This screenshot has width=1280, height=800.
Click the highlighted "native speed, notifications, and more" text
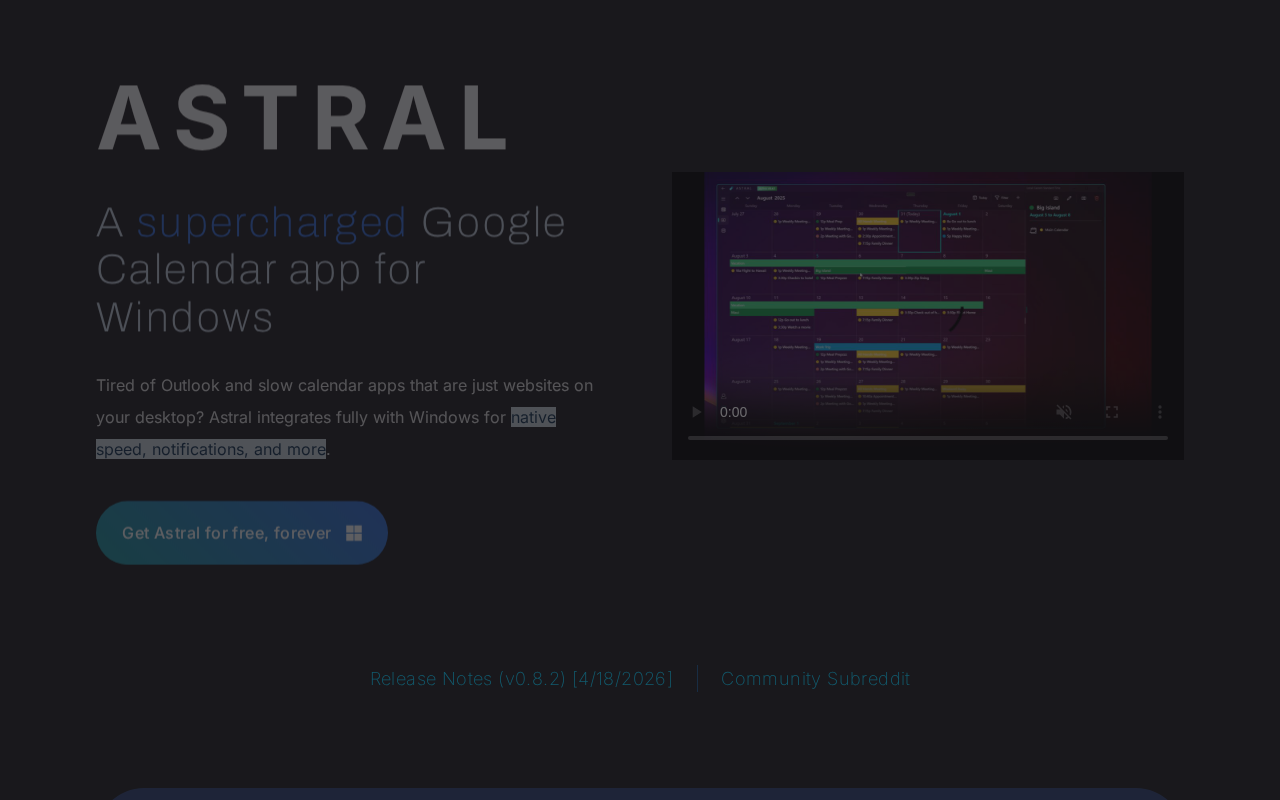(326, 433)
